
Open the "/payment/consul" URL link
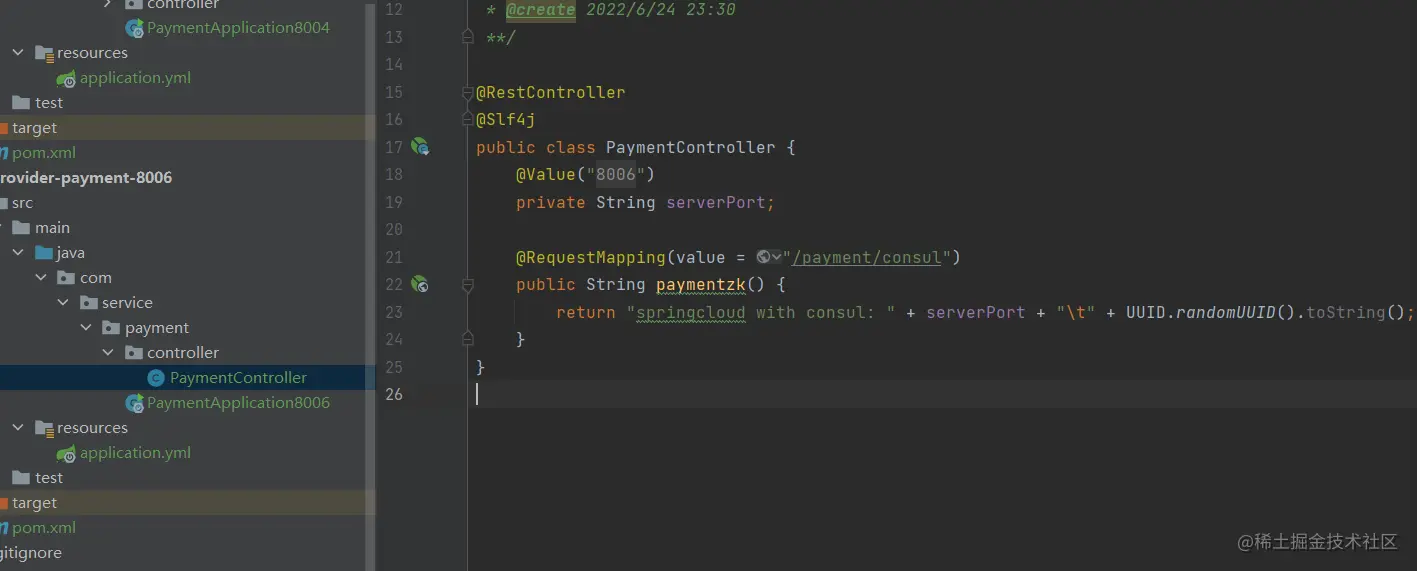pyautogui.click(x=866, y=257)
